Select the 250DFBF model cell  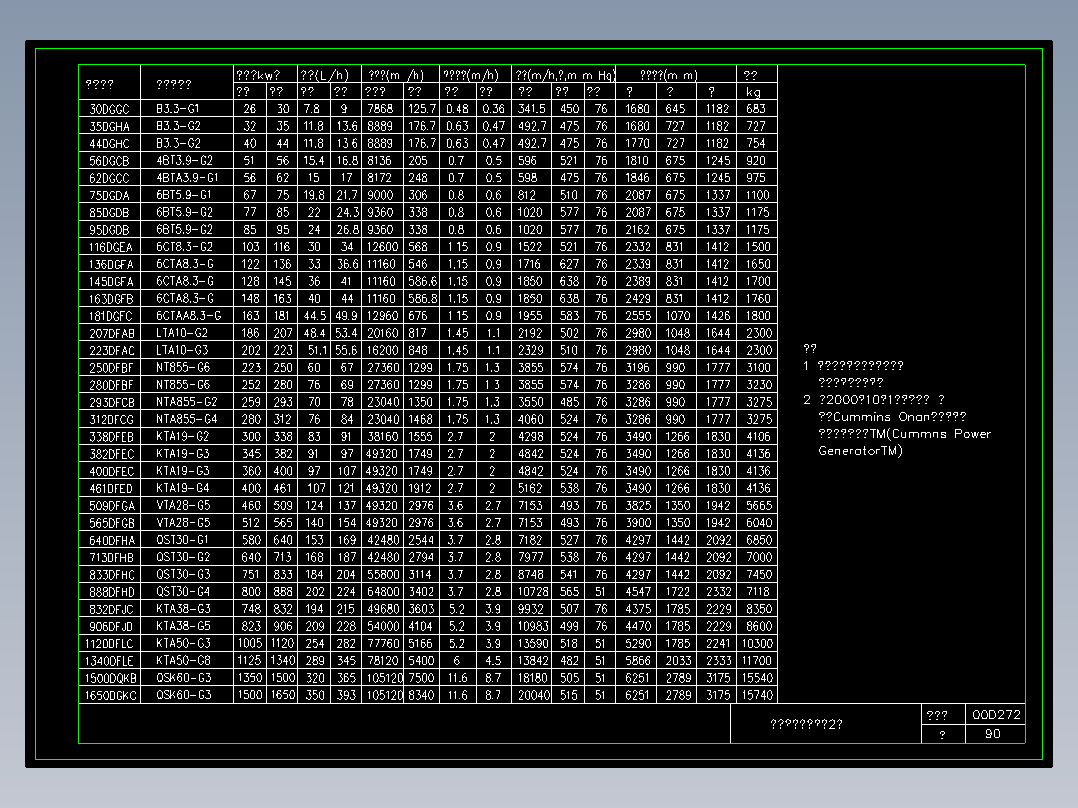[x=109, y=367]
